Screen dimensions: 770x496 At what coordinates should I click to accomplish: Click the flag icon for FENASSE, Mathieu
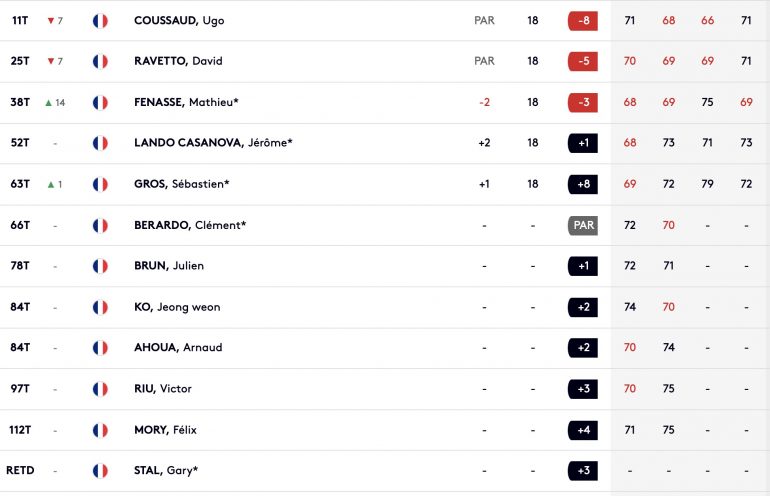point(100,103)
